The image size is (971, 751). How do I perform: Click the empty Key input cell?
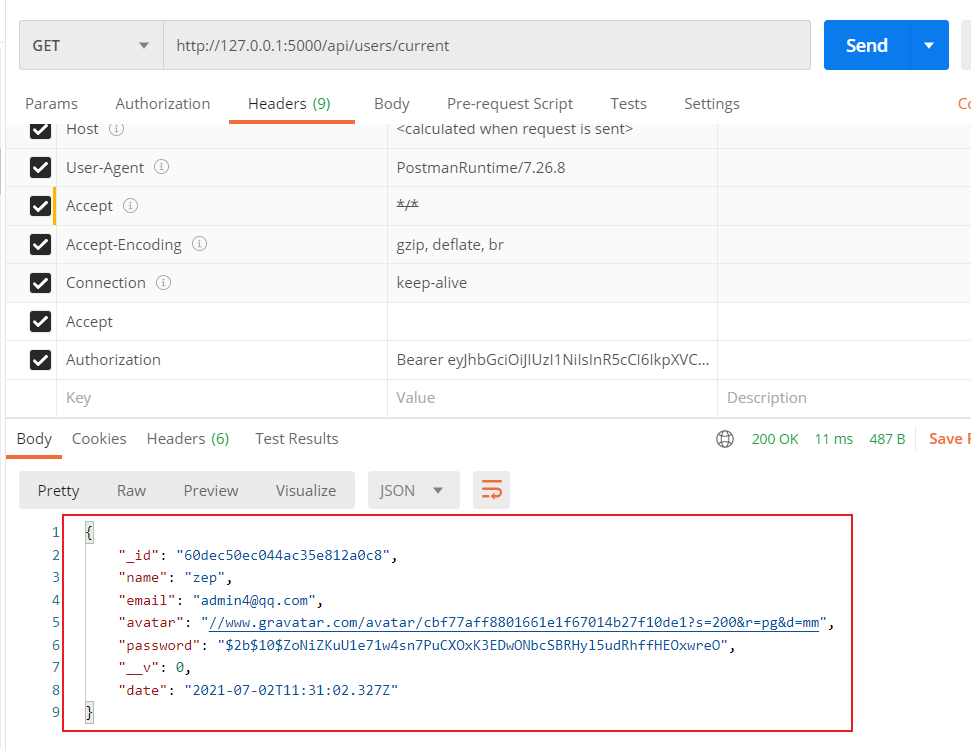(x=222, y=398)
